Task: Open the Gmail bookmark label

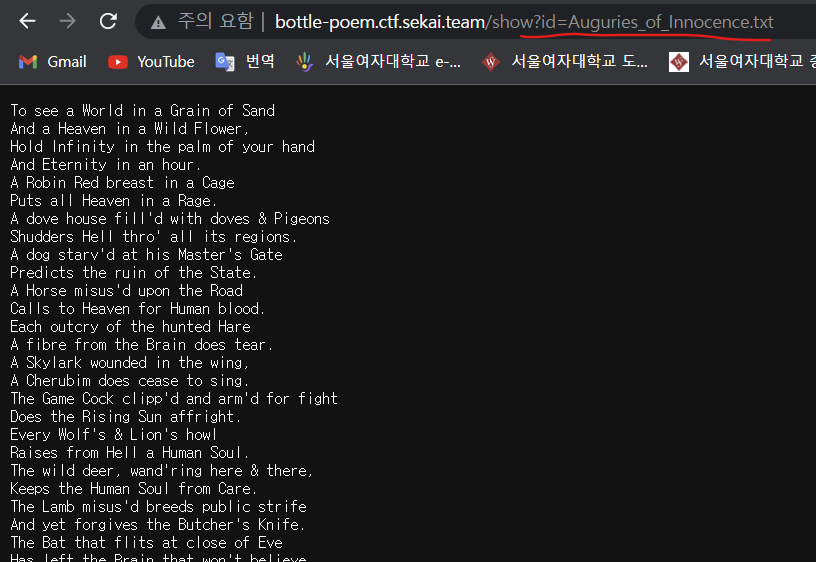Action: pos(67,62)
